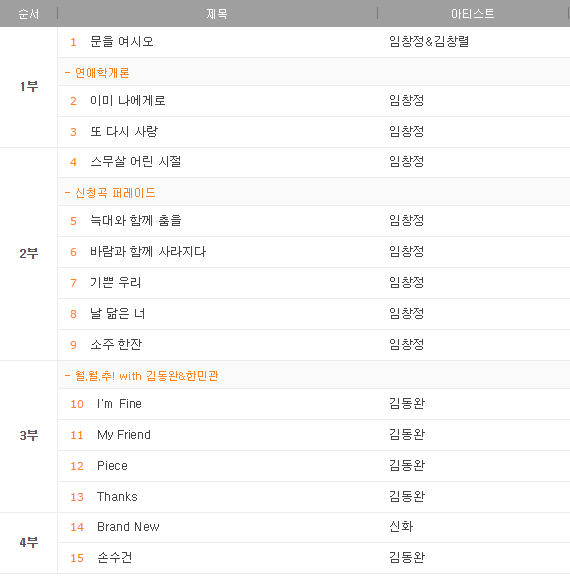Select song Thanks
570x580 pixels.
click(x=117, y=496)
